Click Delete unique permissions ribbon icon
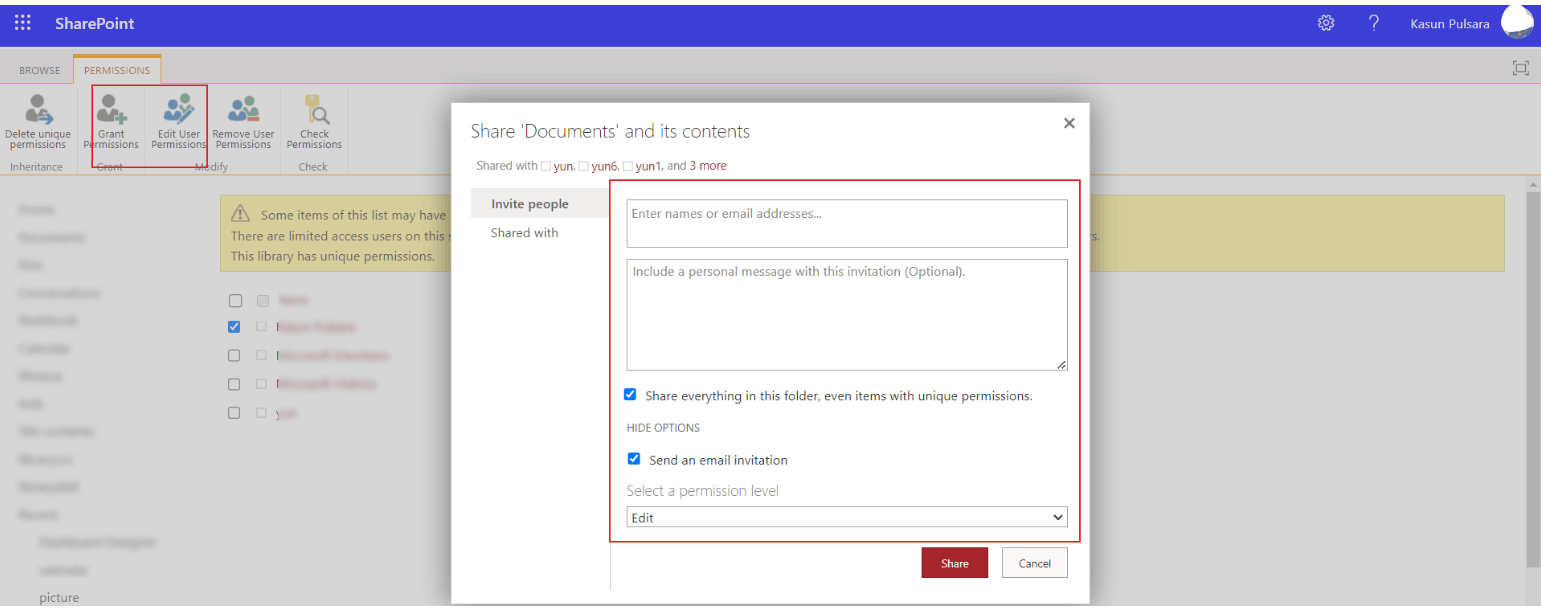Image resolution: width=1541 pixels, height=615 pixels. click(x=38, y=122)
